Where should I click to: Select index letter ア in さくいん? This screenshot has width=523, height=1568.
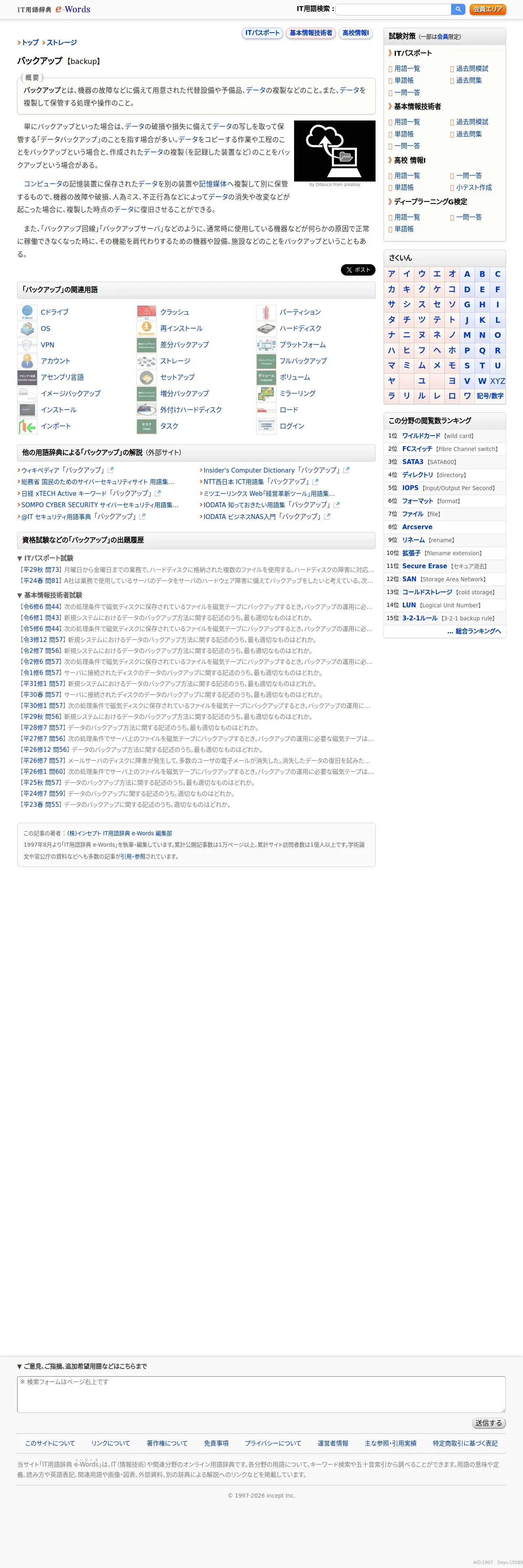click(x=391, y=274)
